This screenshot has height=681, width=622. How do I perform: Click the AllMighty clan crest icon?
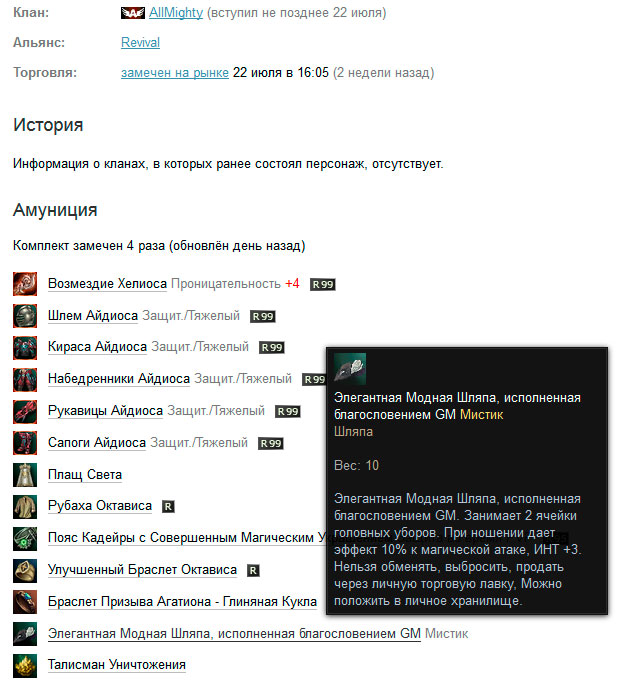coord(132,13)
